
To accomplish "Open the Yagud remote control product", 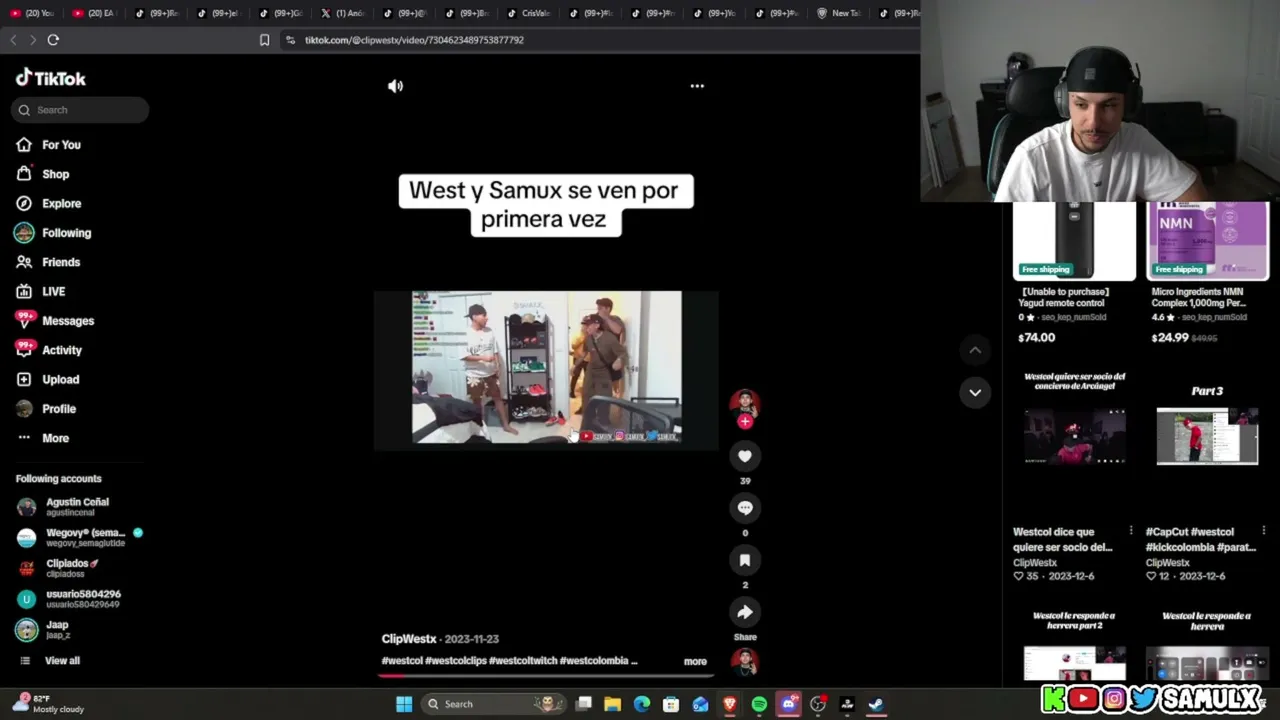I will [1074, 272].
